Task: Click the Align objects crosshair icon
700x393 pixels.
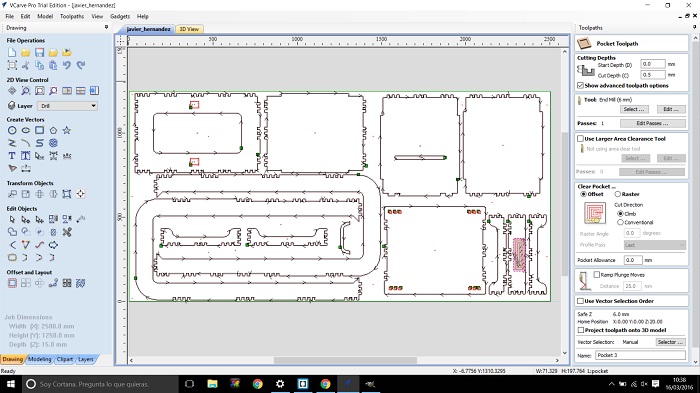Action: click(80, 194)
